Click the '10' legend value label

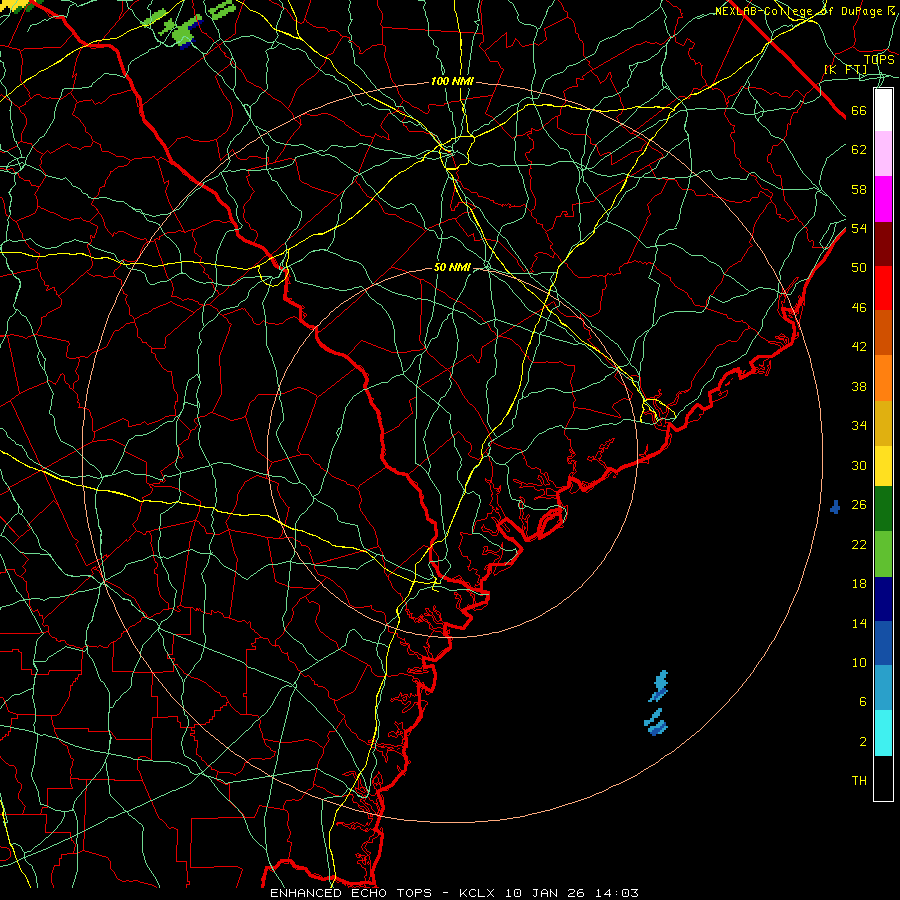[859, 662]
